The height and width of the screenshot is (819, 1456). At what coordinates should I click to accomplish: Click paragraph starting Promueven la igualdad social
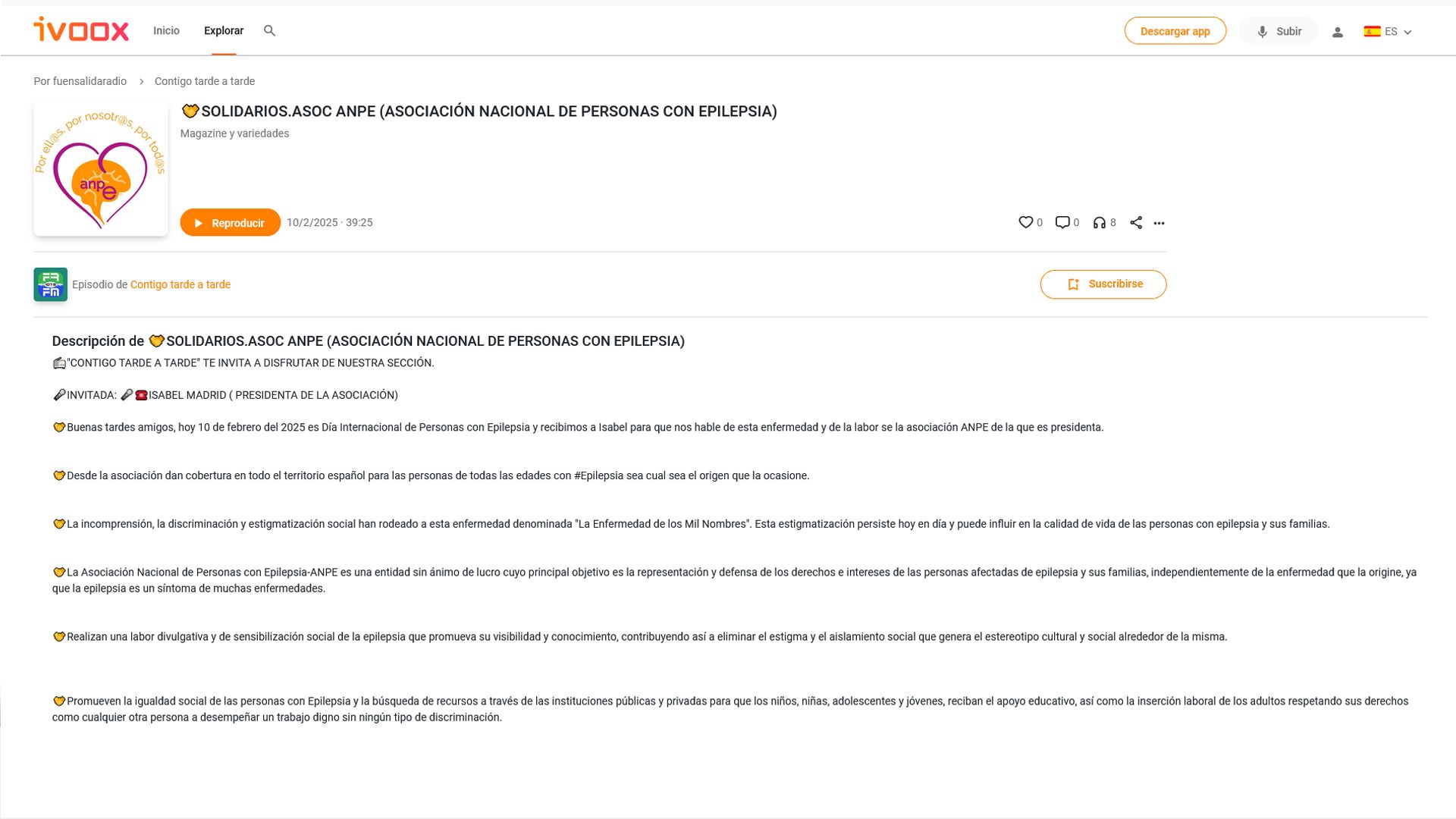coord(730,709)
